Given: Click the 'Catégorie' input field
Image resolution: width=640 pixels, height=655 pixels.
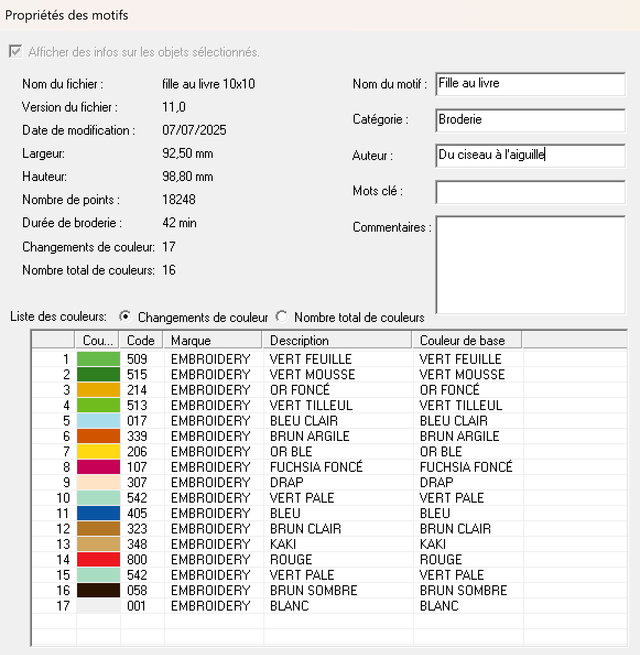Looking at the screenshot, I should [530, 120].
